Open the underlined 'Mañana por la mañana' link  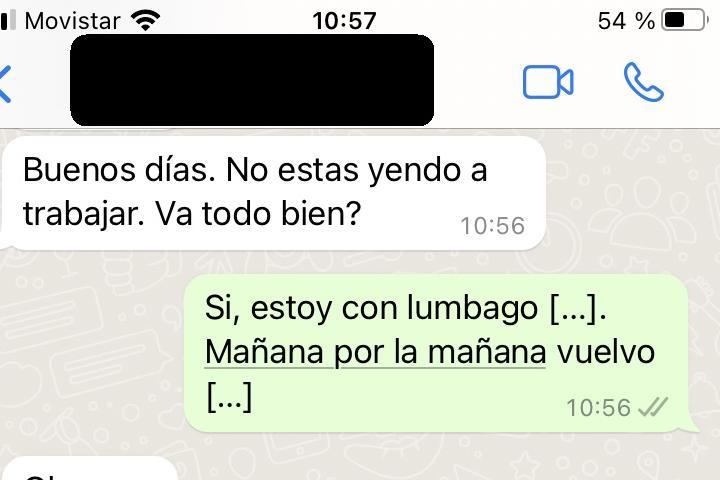375,352
